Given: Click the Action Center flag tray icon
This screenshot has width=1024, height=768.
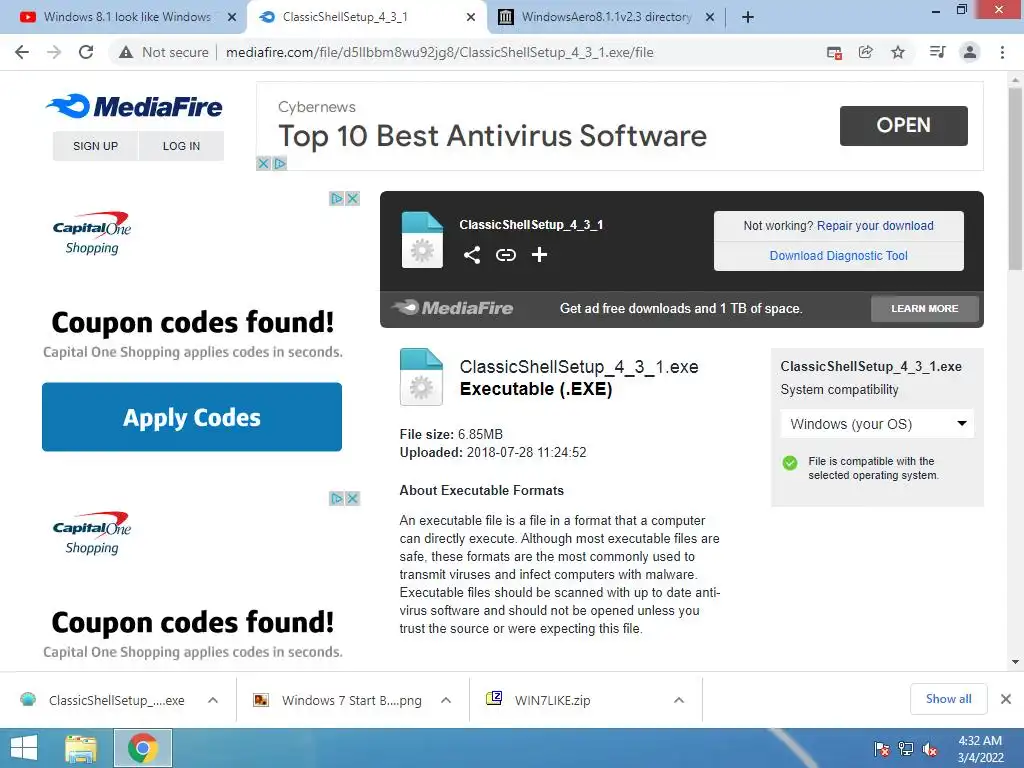Looking at the screenshot, I should pyautogui.click(x=882, y=749).
